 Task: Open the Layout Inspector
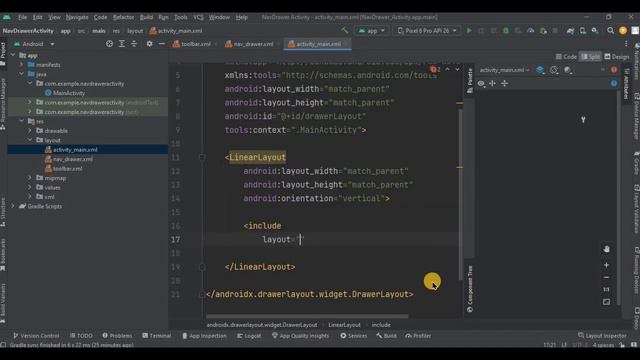[x=602, y=336]
